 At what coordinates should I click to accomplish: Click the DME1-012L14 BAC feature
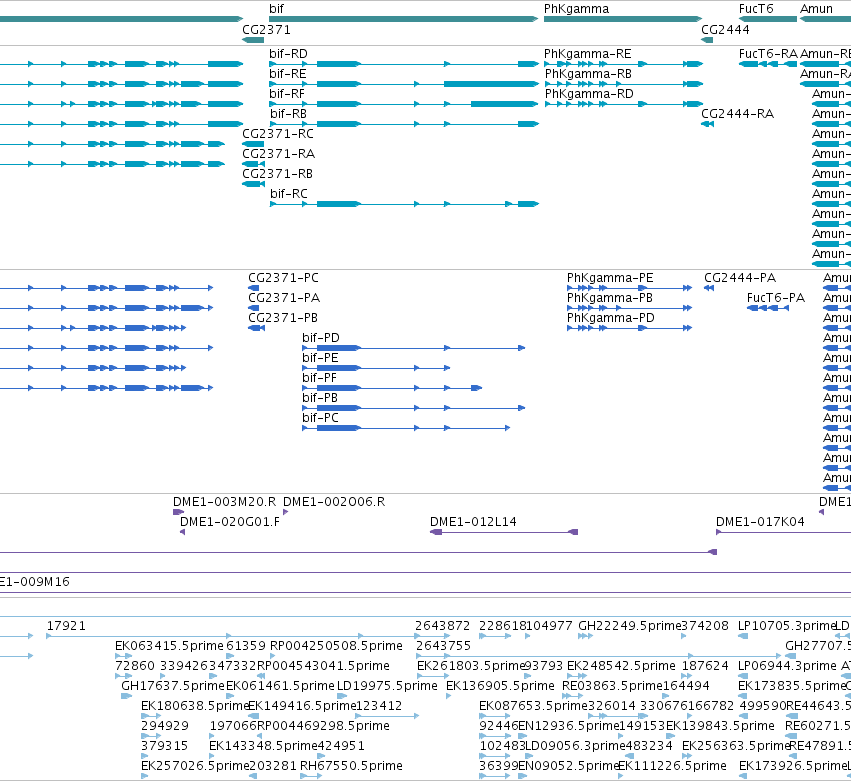point(504,532)
